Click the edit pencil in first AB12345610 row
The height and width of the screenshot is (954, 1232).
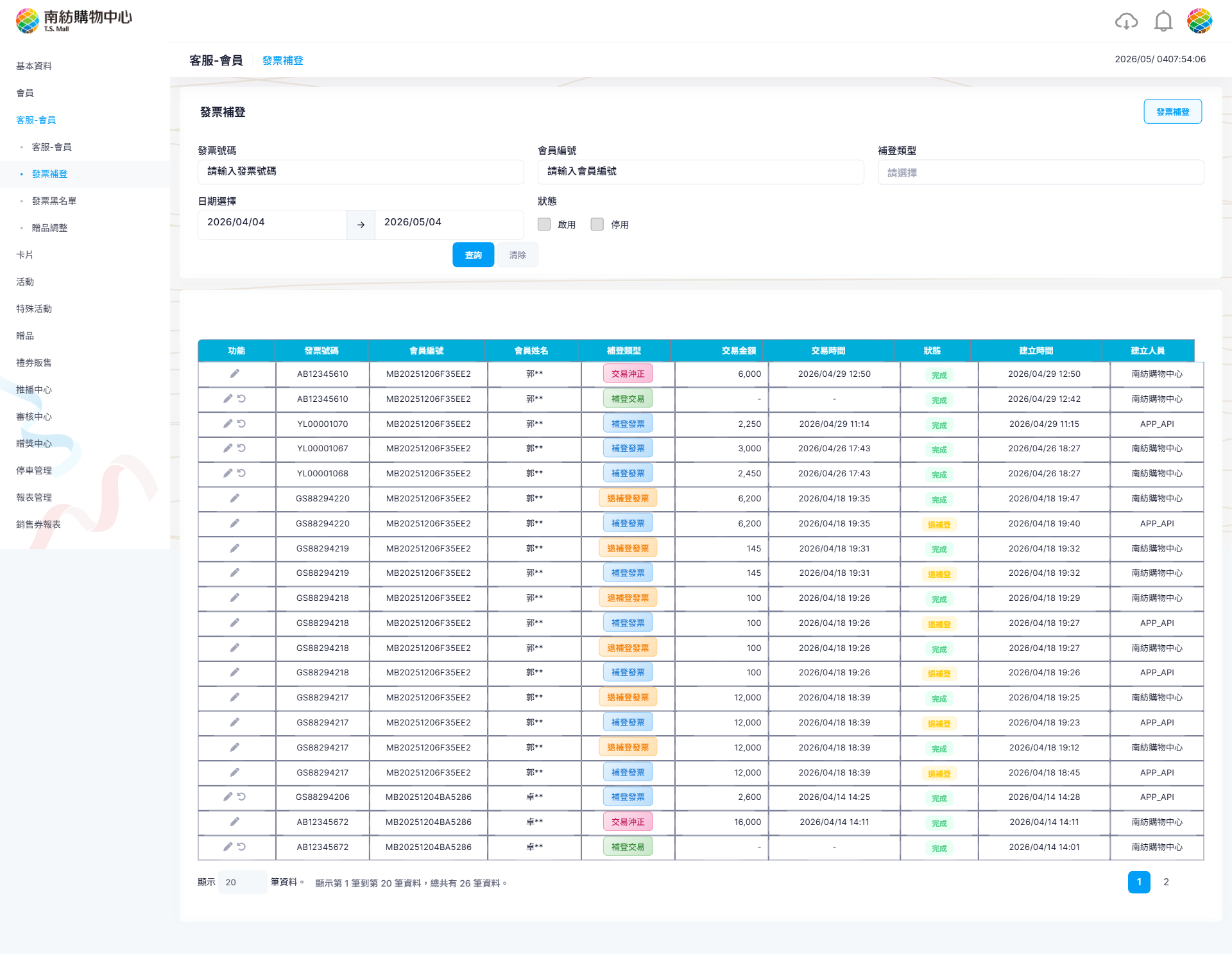coord(235,374)
